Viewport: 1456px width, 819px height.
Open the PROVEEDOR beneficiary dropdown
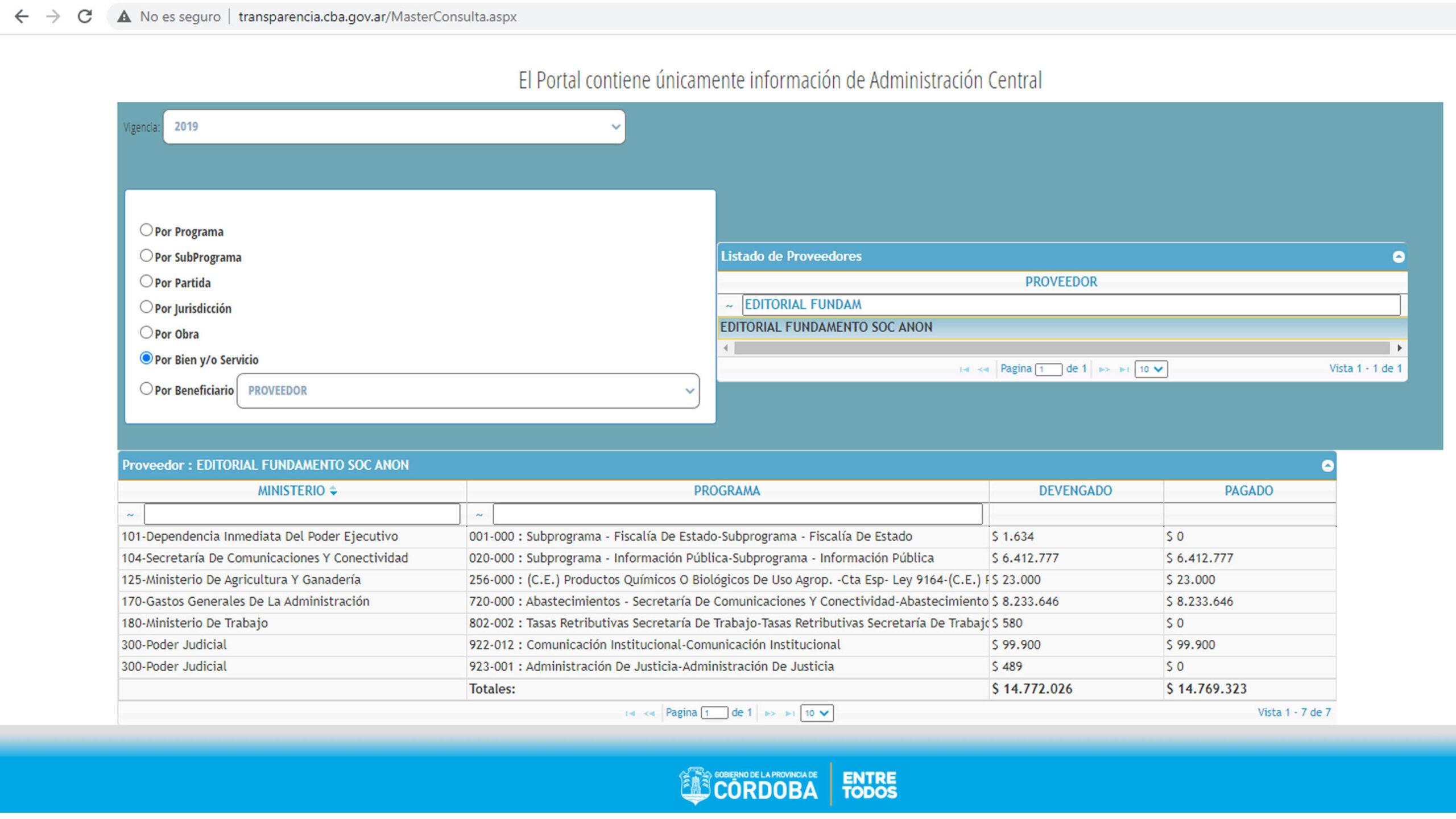pos(468,391)
